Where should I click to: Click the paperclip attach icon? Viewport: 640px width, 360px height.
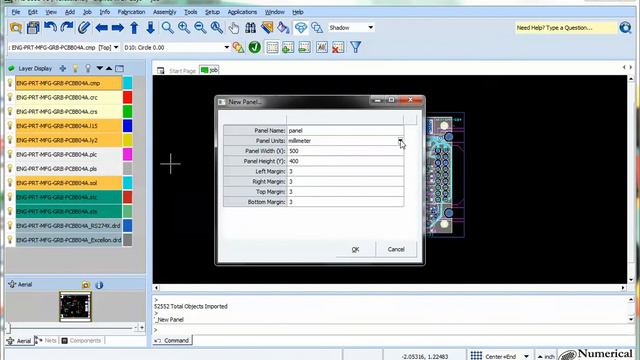84,28
